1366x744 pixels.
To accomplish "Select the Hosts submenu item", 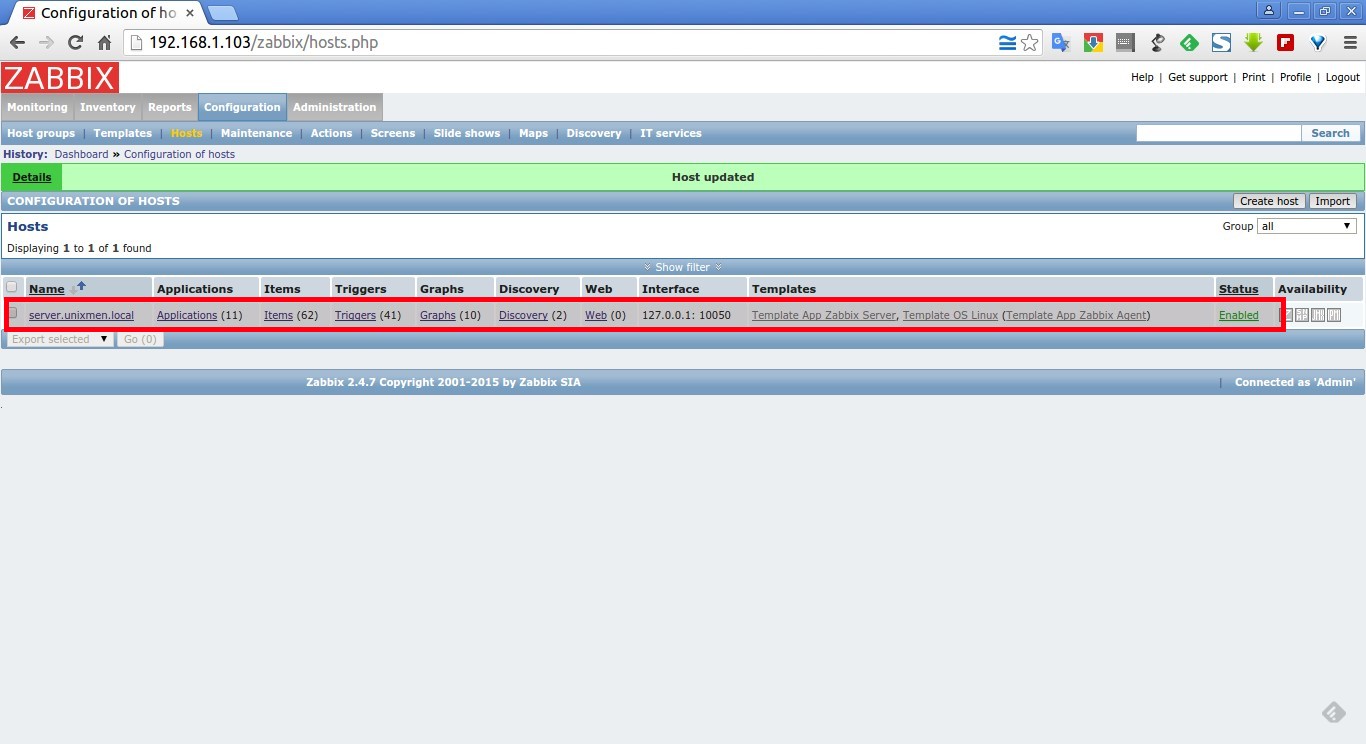I will pos(186,133).
